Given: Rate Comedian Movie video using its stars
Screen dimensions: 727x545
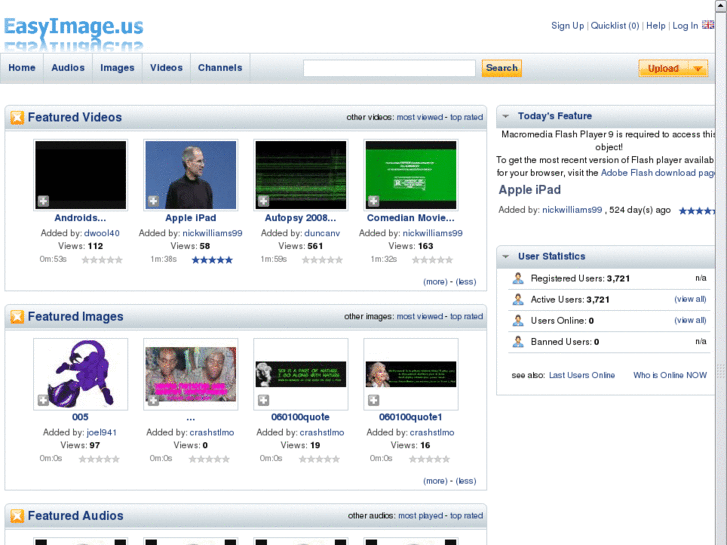Looking at the screenshot, I should click(x=432, y=260).
